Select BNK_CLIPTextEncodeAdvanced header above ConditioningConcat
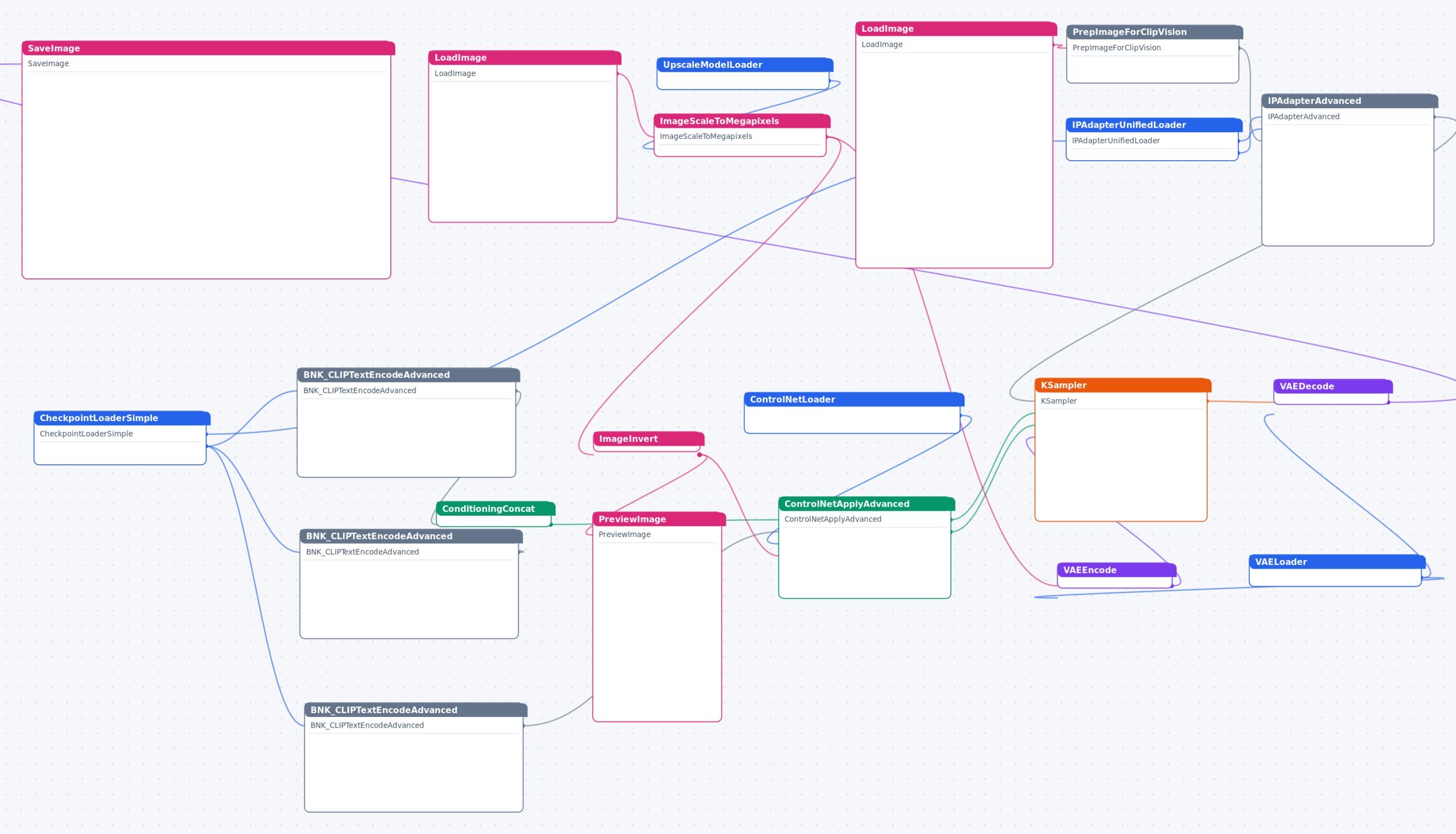 [408, 375]
